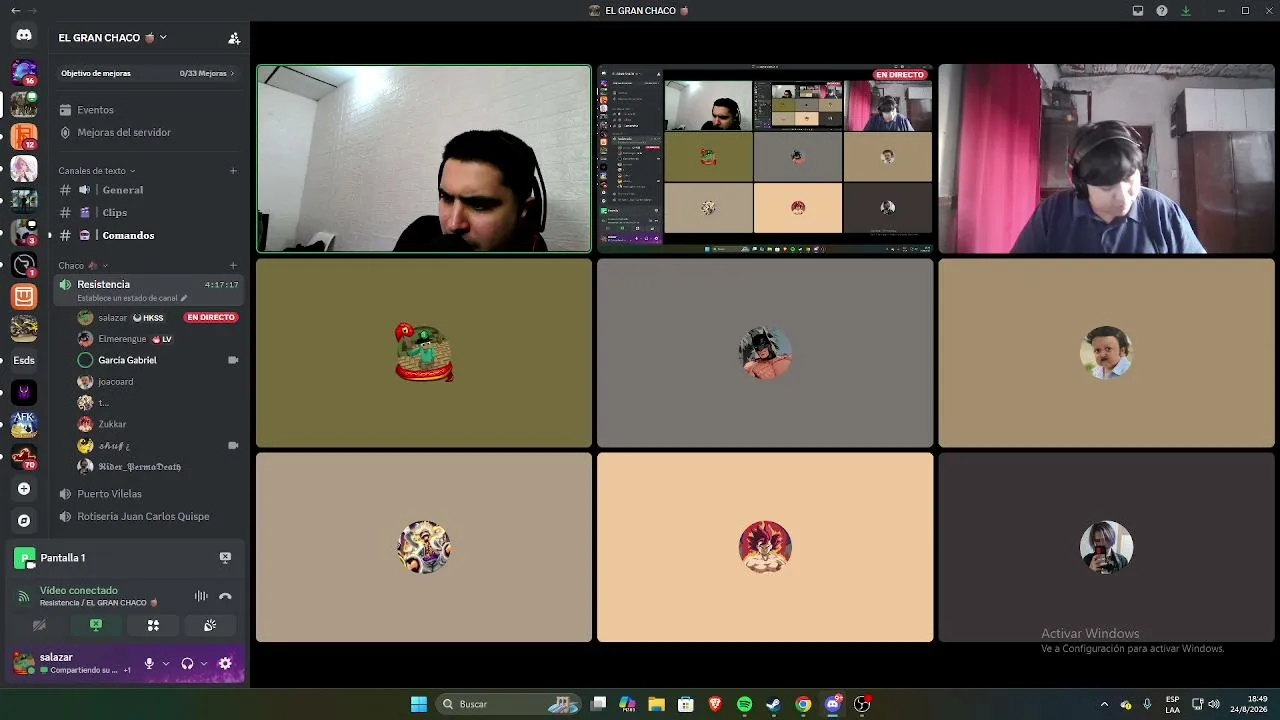Image resolution: width=1280 pixels, height=720 pixels.
Task: Focus the left webcam video tile
Action: point(424,159)
